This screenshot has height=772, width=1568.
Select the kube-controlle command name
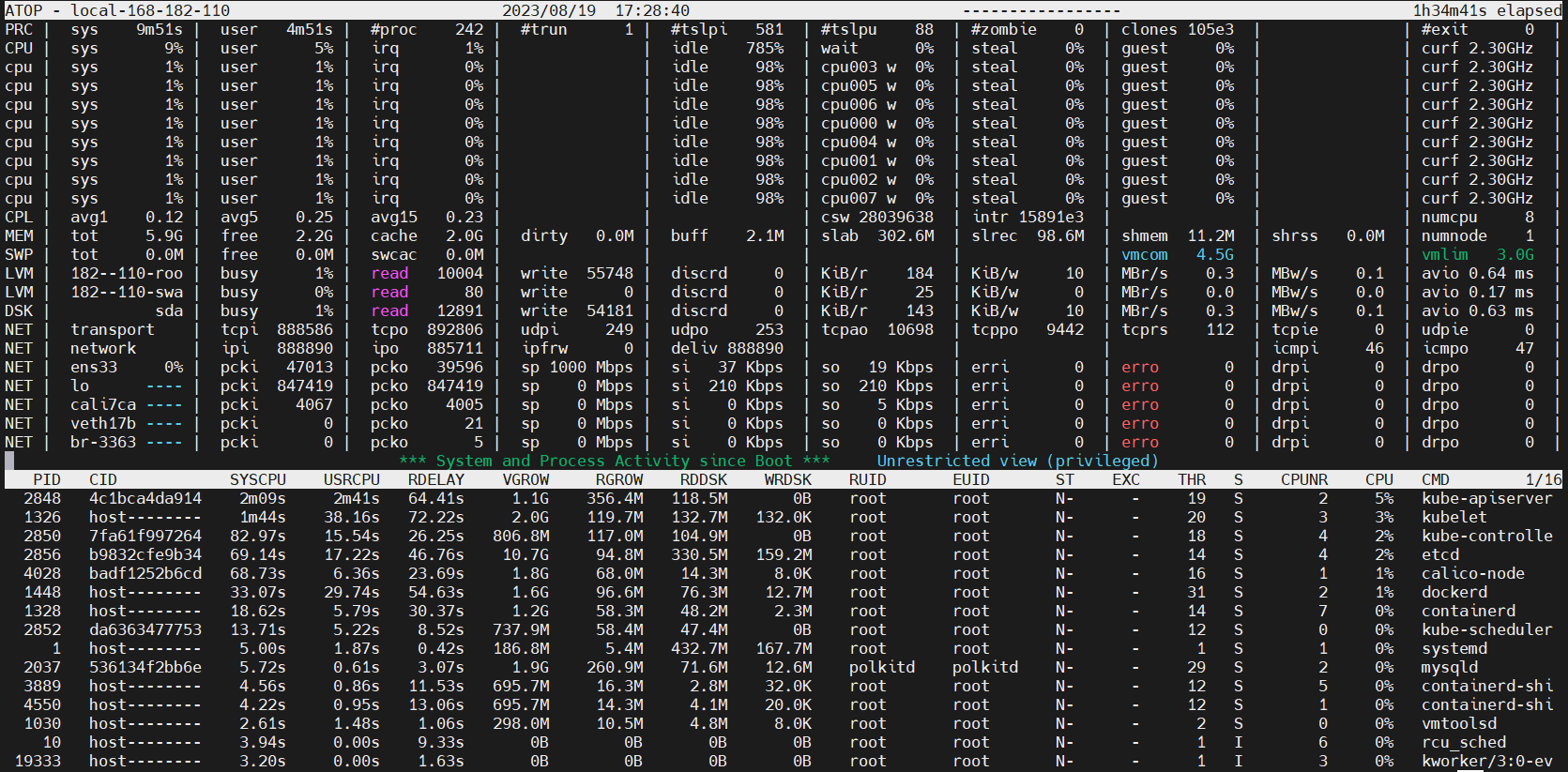(x=1486, y=536)
